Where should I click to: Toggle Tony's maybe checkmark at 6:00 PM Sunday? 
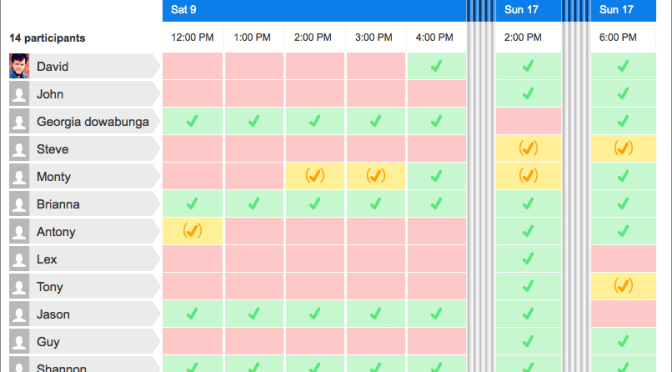point(623,286)
